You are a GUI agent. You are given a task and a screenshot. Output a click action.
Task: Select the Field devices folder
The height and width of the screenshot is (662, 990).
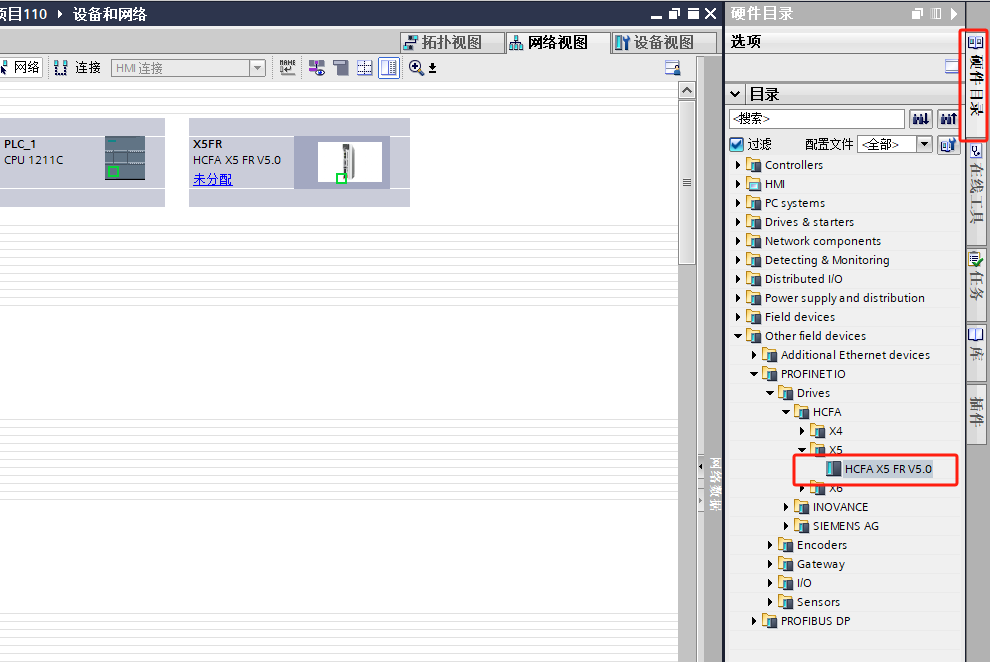pos(800,317)
